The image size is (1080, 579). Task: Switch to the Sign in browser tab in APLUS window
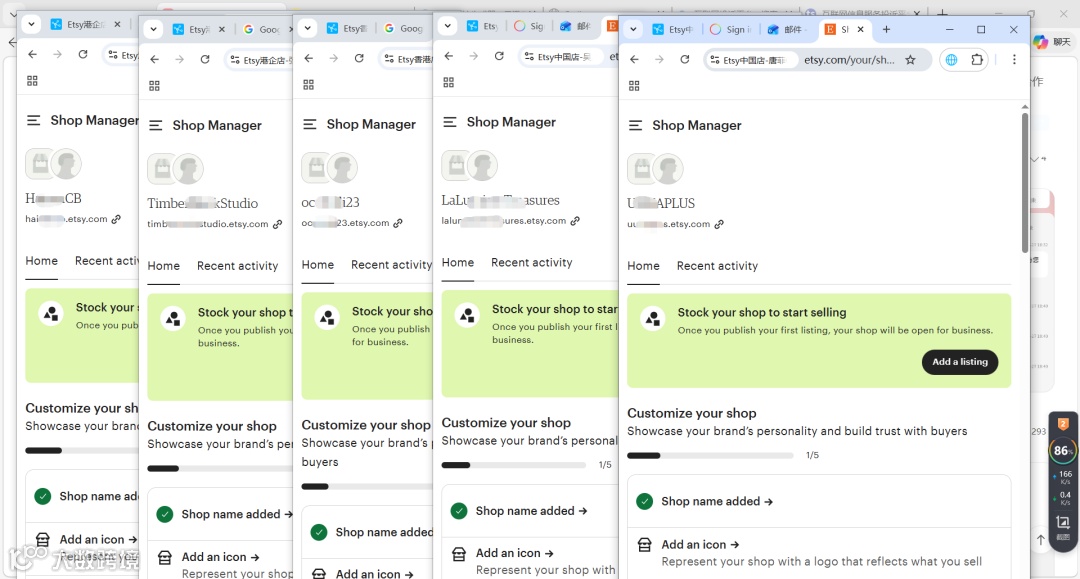tap(731, 30)
